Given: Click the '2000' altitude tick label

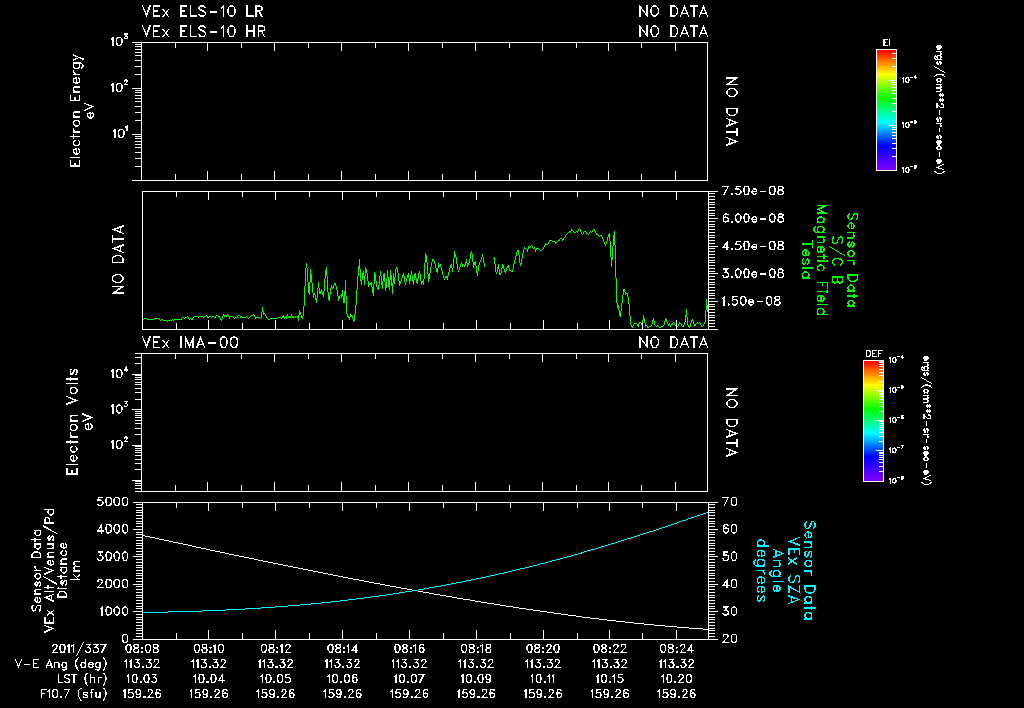Looking at the screenshot, I should tap(112, 584).
